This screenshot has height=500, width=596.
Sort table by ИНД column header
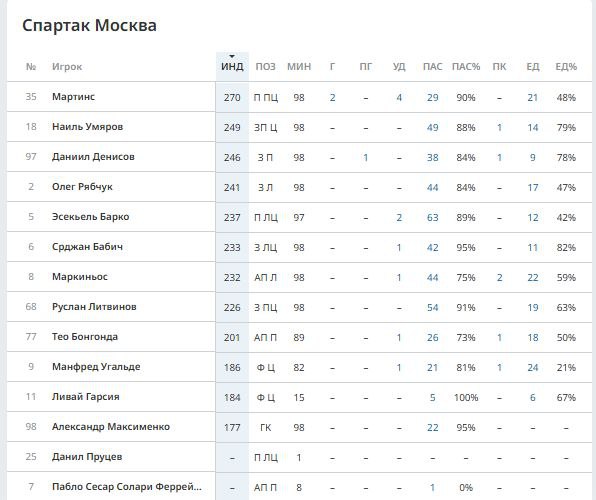(x=232, y=67)
